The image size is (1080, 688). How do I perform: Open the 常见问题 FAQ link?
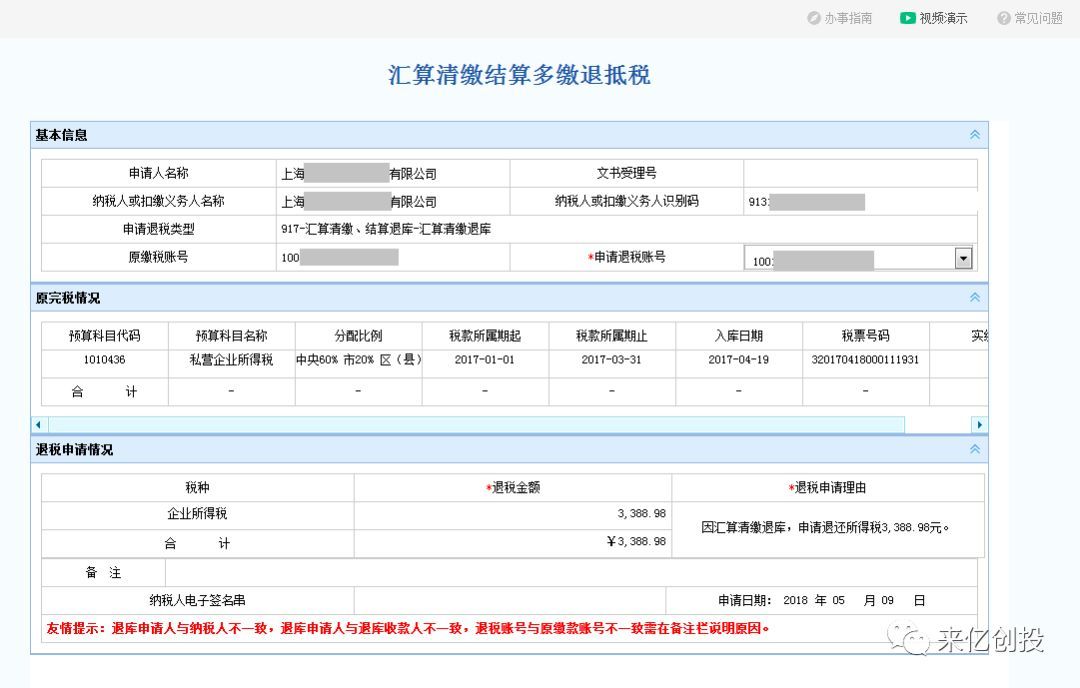(1038, 18)
